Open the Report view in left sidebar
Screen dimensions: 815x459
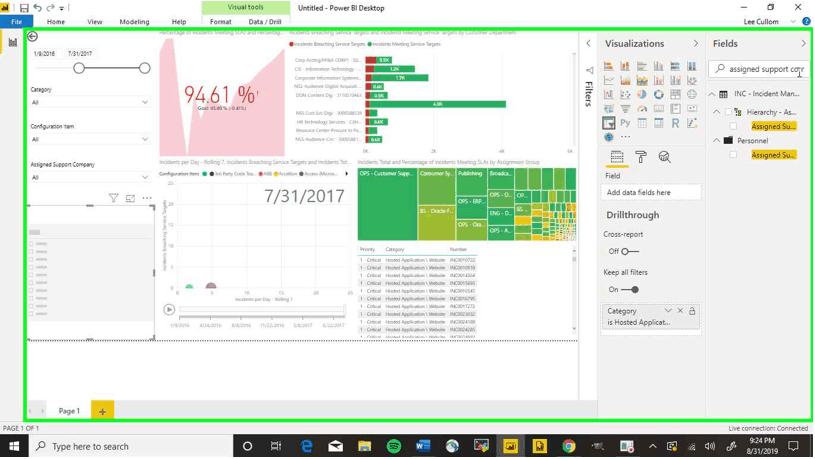click(13, 42)
